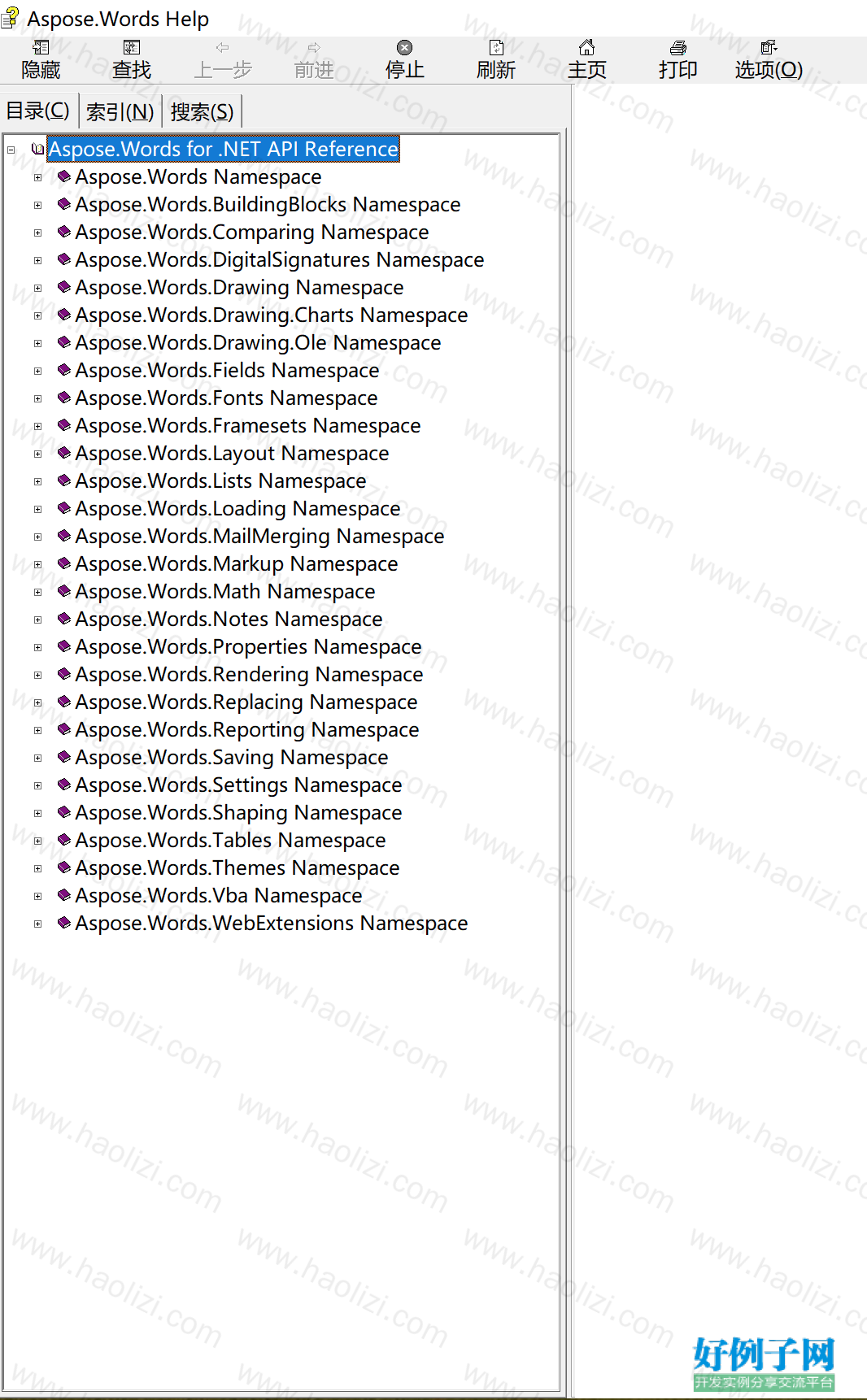Click the icon beside DigitalSignatures Namespace
Image resolution: width=867 pixels, height=1400 pixels.
pos(64,259)
